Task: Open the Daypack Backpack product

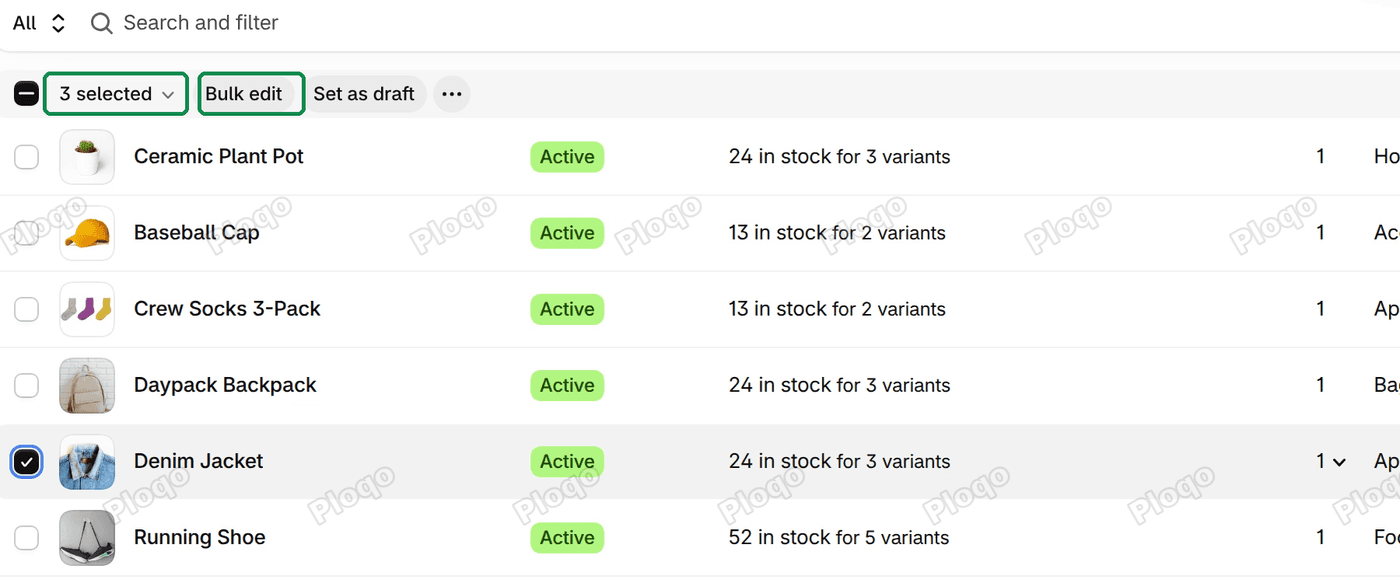Action: click(x=225, y=386)
